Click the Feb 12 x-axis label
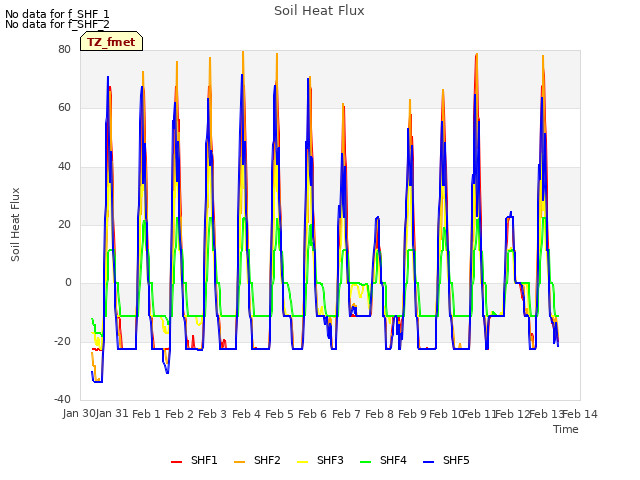The height and width of the screenshot is (480, 640). [x=512, y=414]
